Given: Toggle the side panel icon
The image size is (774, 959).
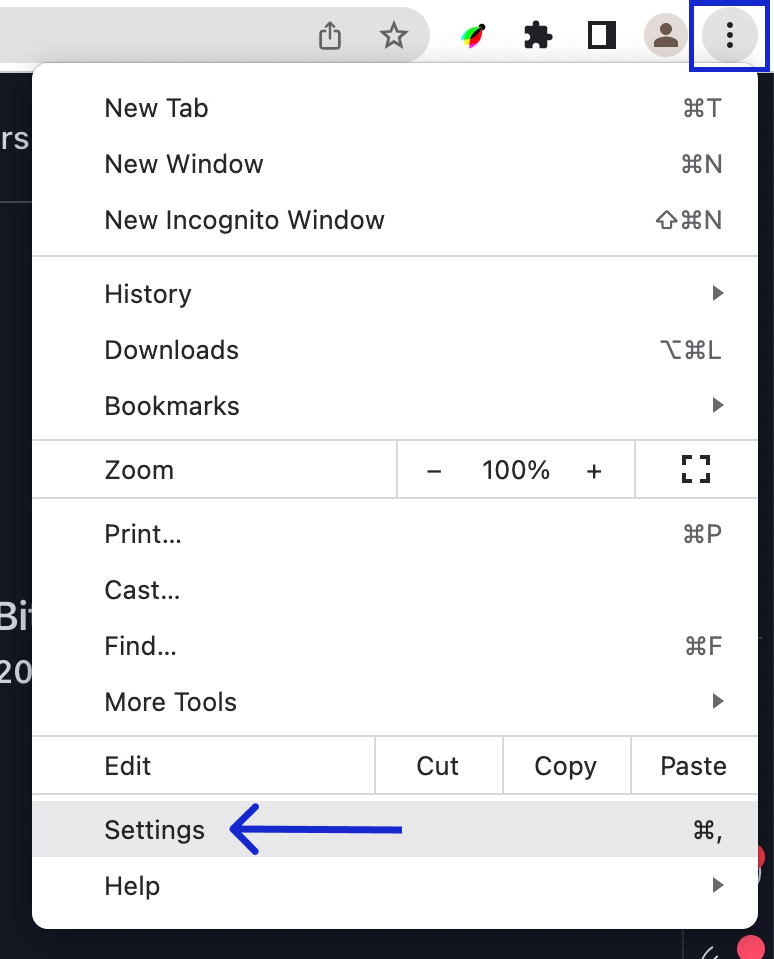Looking at the screenshot, I should pyautogui.click(x=601, y=37).
